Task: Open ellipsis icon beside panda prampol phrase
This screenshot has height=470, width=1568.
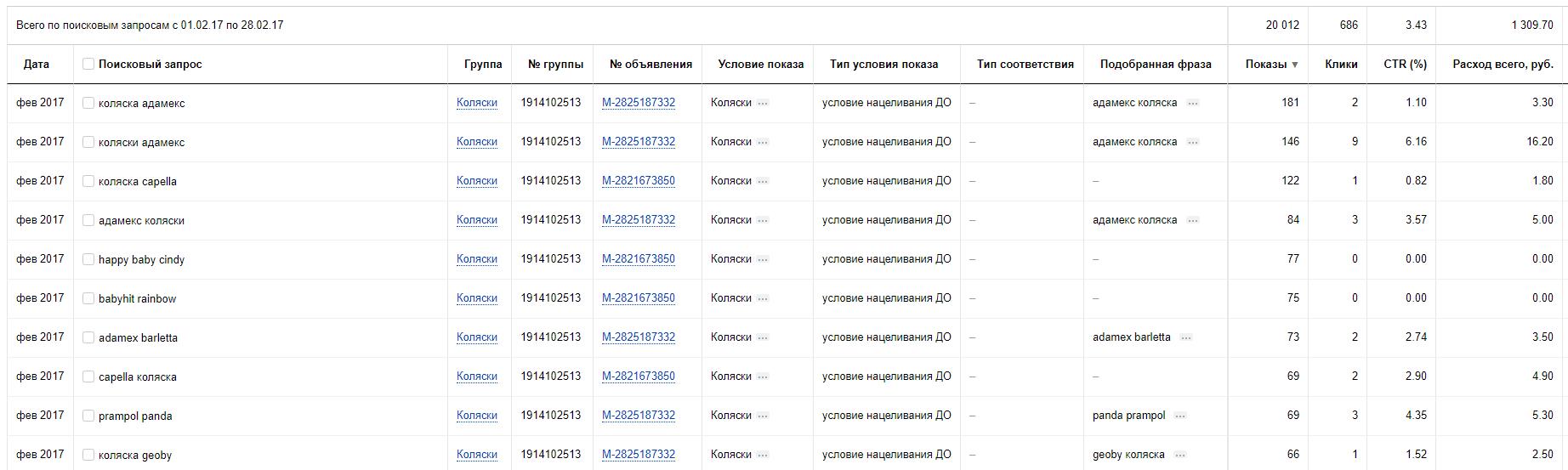Action: pyautogui.click(x=1180, y=416)
